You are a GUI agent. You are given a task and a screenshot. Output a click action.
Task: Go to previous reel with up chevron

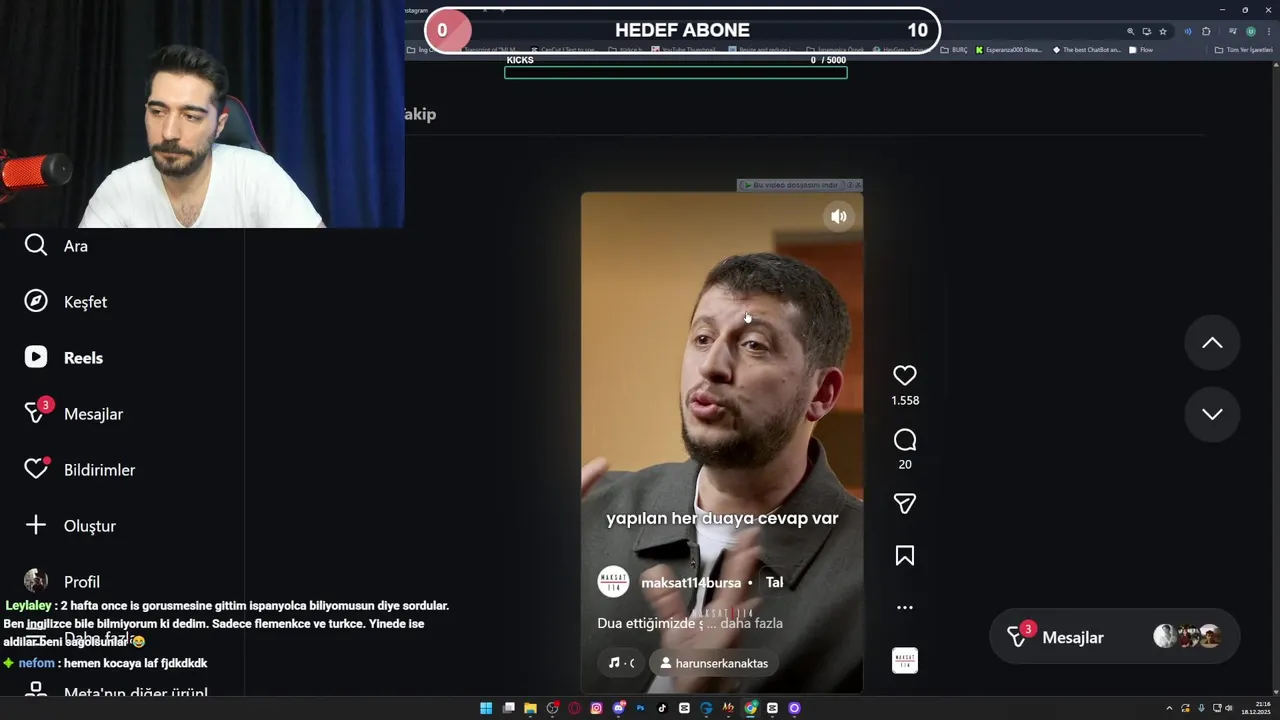1212,343
